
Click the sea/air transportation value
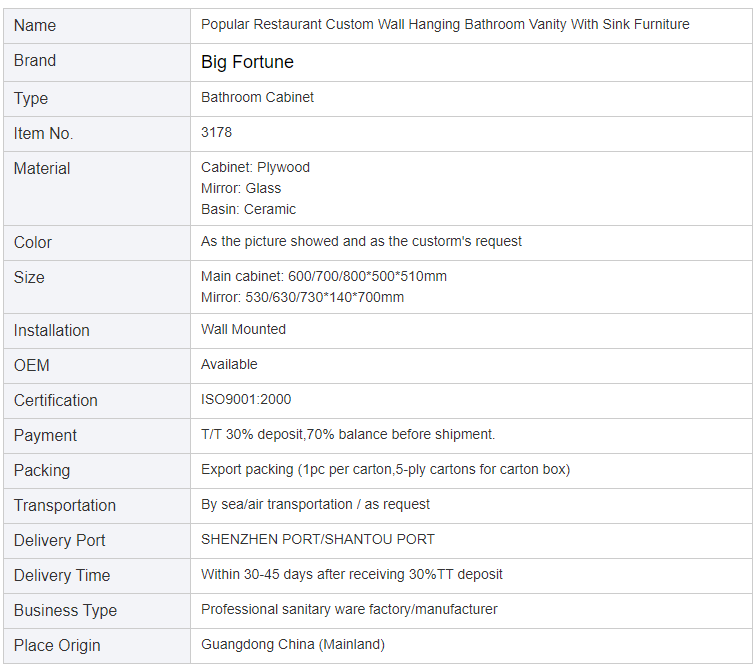(x=315, y=504)
